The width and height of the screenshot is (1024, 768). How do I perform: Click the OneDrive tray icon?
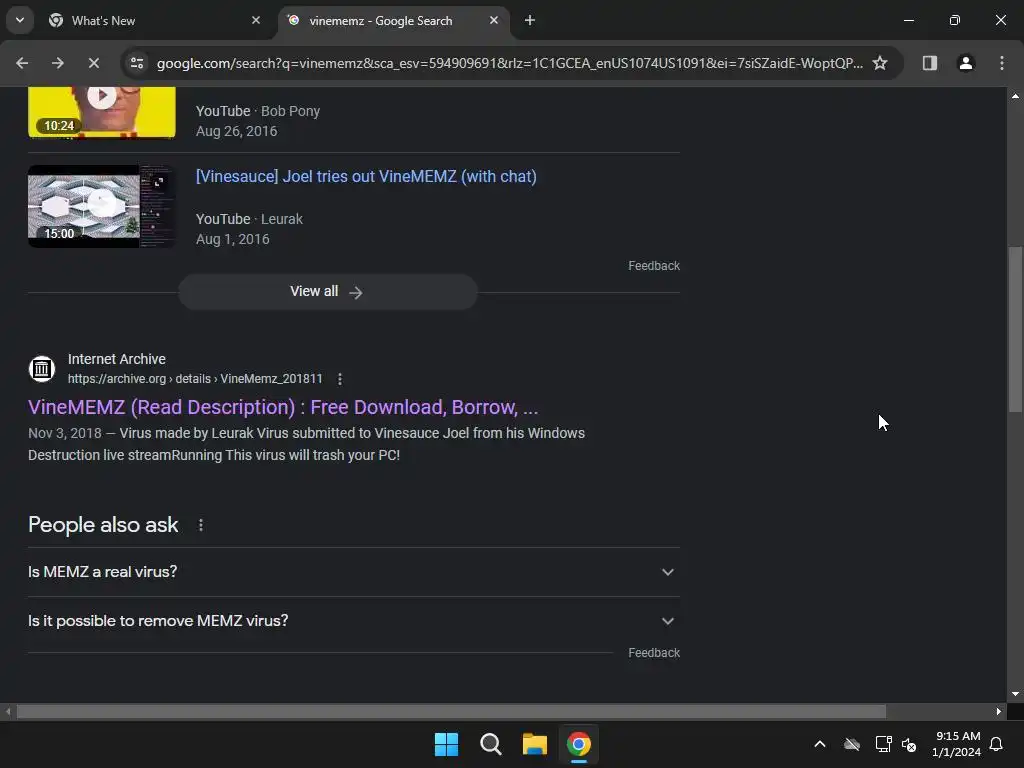pyautogui.click(x=852, y=744)
